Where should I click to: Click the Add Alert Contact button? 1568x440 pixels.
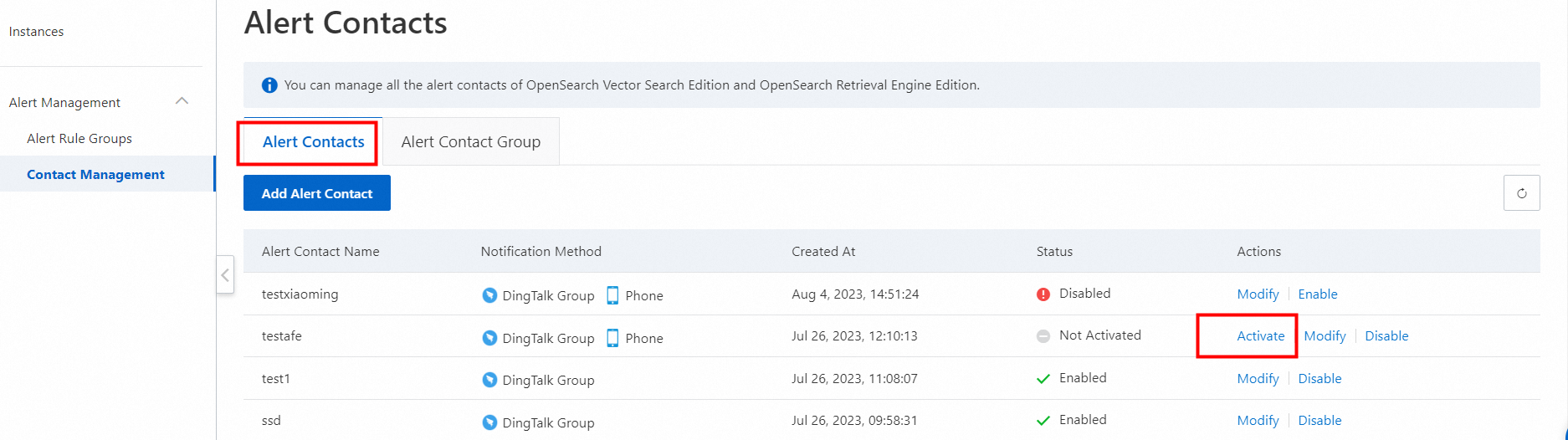point(317,193)
